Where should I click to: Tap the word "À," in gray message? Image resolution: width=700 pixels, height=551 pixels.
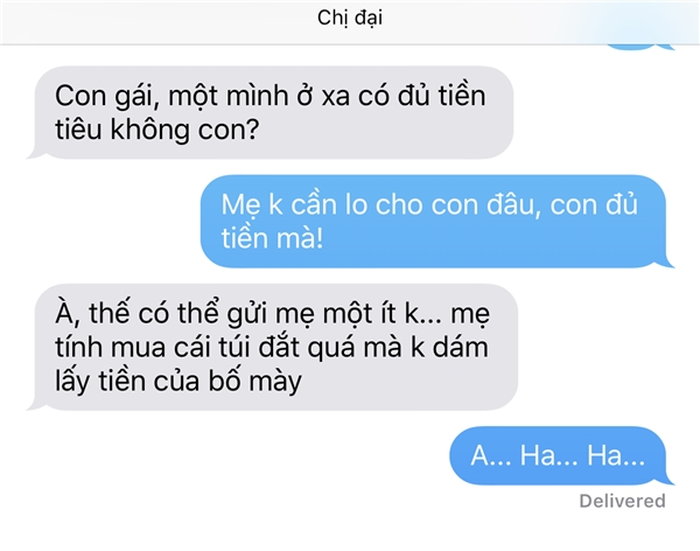point(67,314)
